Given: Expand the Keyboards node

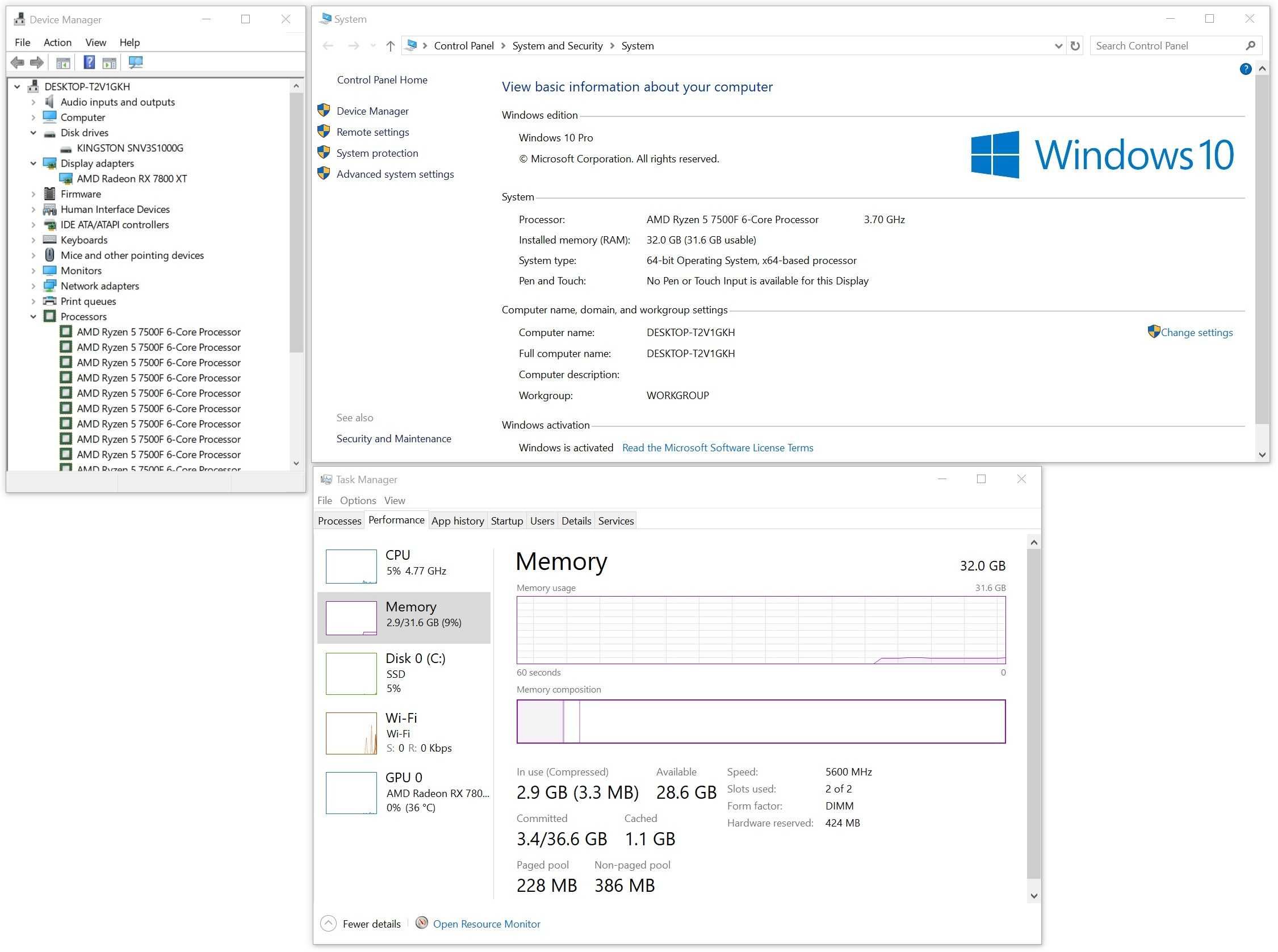Looking at the screenshot, I should click(33, 240).
